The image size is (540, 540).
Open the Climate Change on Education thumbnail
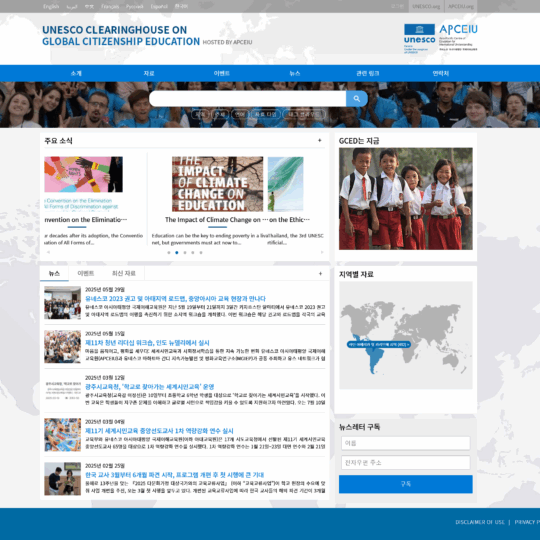point(217,184)
